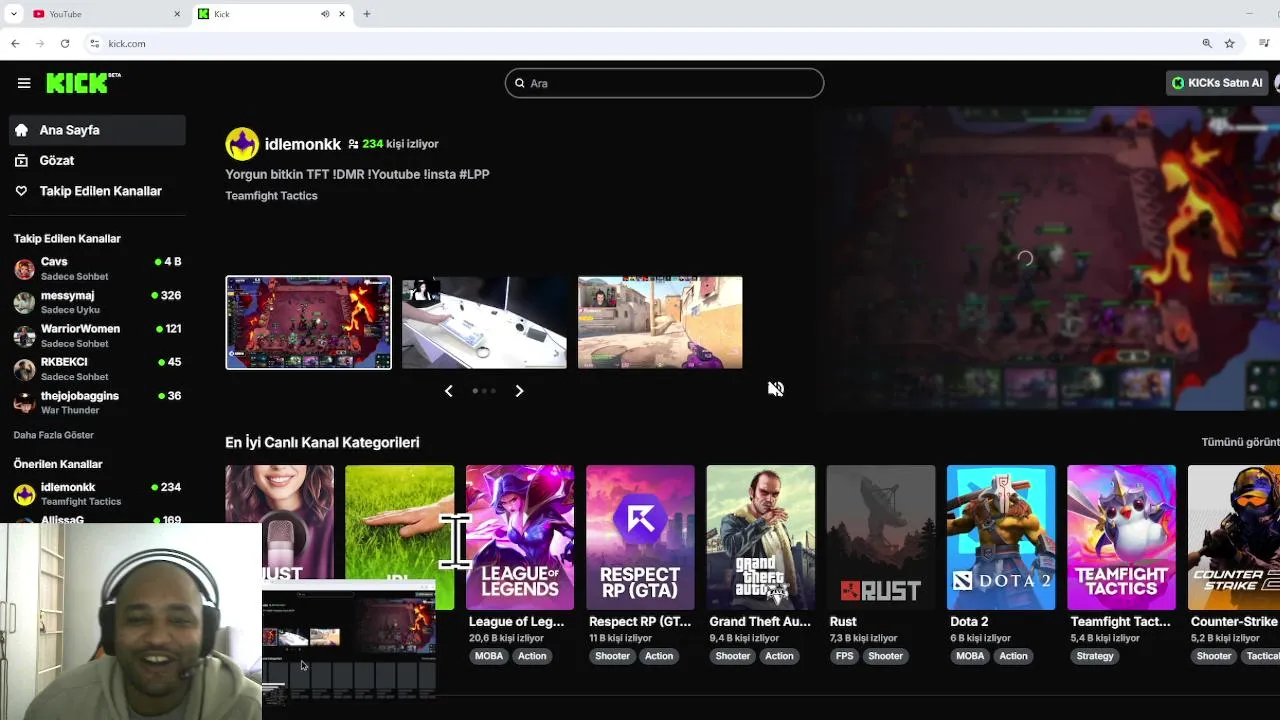Viewport: 1280px width, 720px height.
Task: Open the hamburger sidebar menu
Action: (24, 83)
